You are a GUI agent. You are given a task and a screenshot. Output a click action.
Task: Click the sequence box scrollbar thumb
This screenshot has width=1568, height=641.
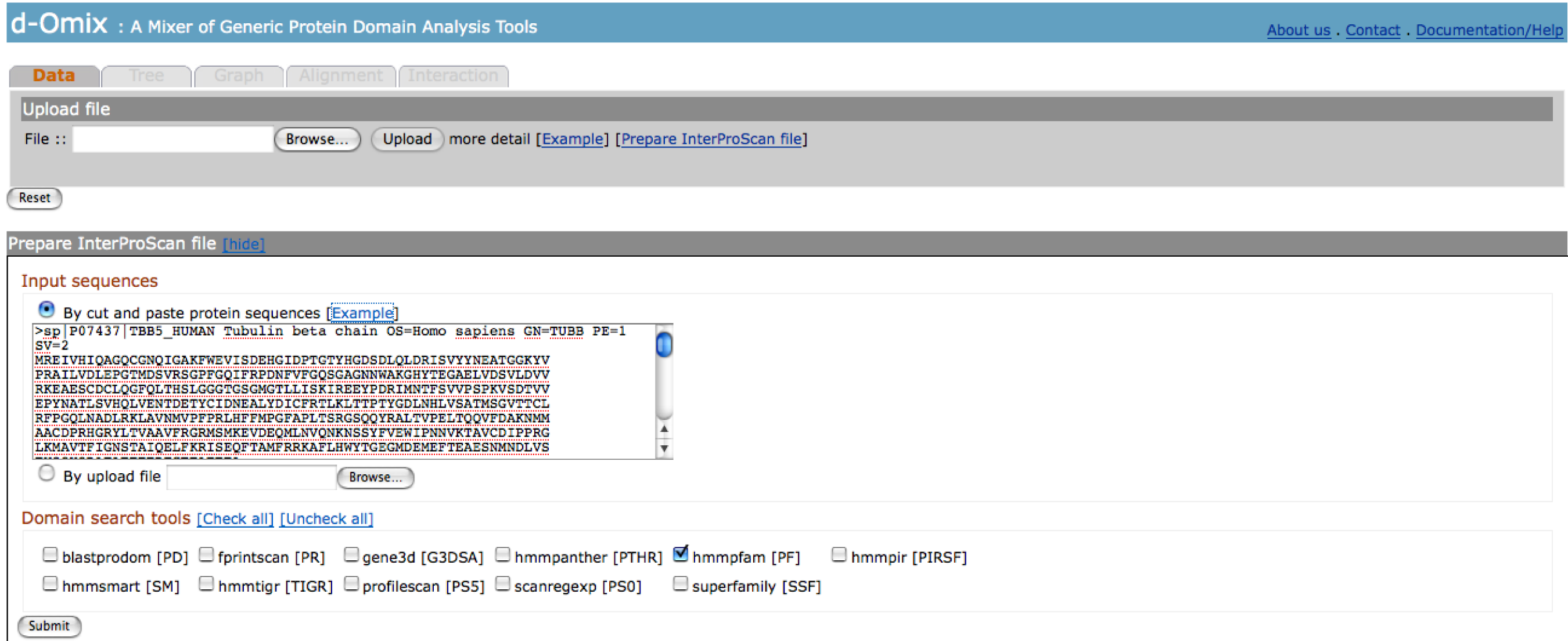point(664,345)
